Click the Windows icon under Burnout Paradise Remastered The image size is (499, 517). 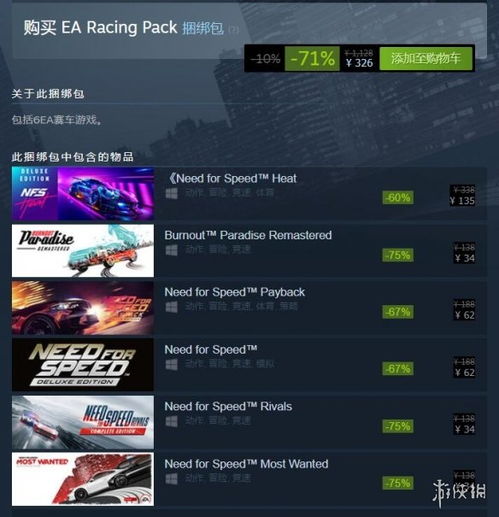[x=172, y=250]
